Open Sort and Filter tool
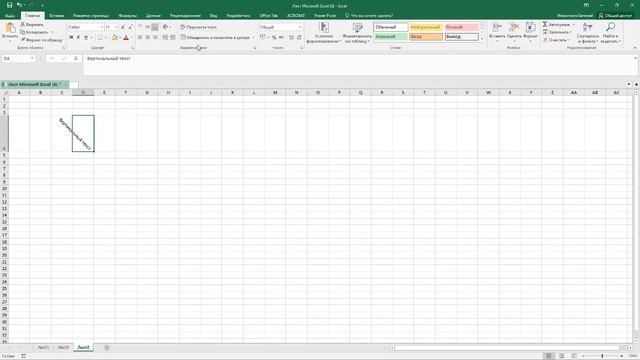The height and width of the screenshot is (360, 640). (x=588, y=33)
